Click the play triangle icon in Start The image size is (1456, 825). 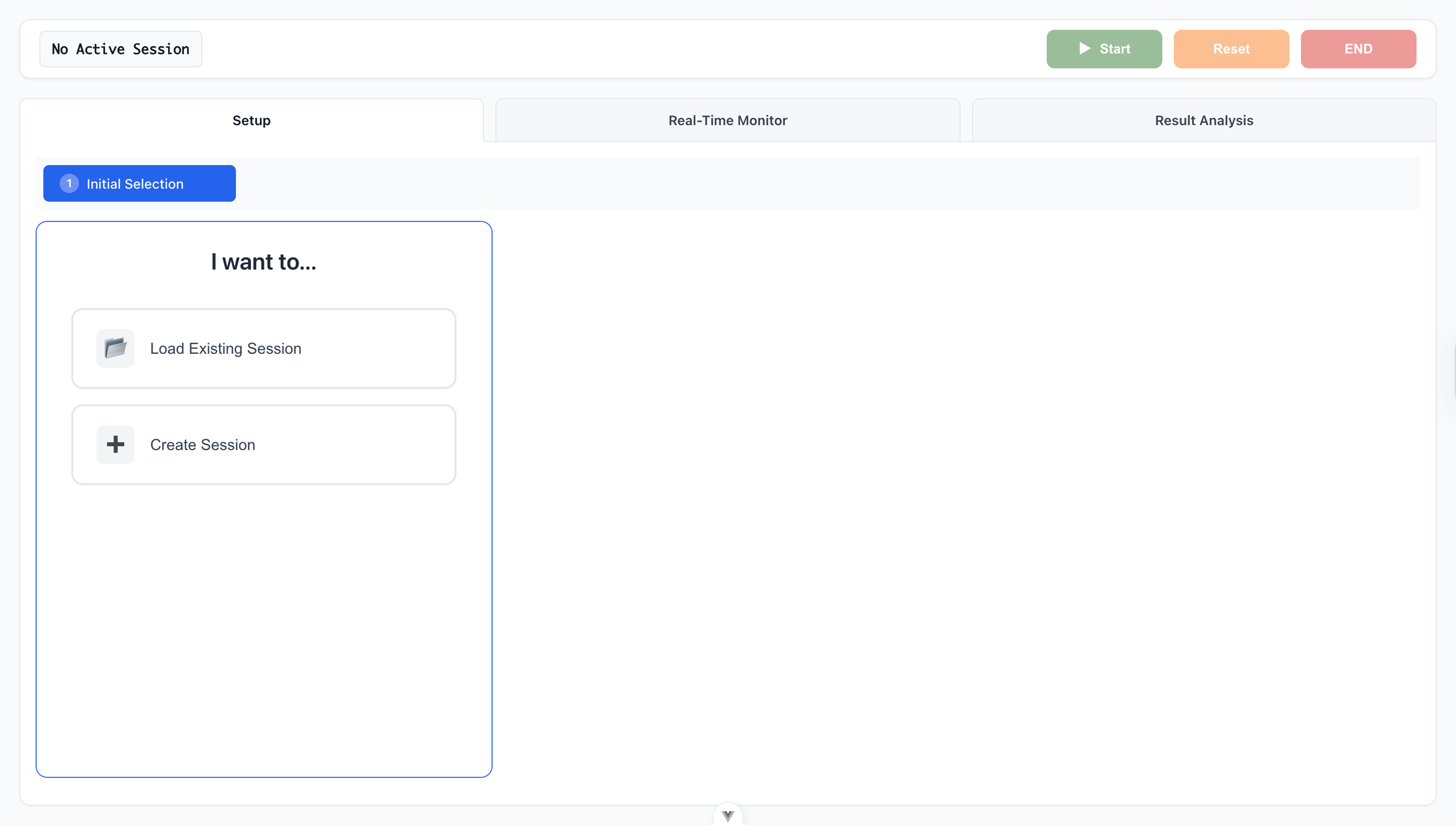coord(1084,49)
